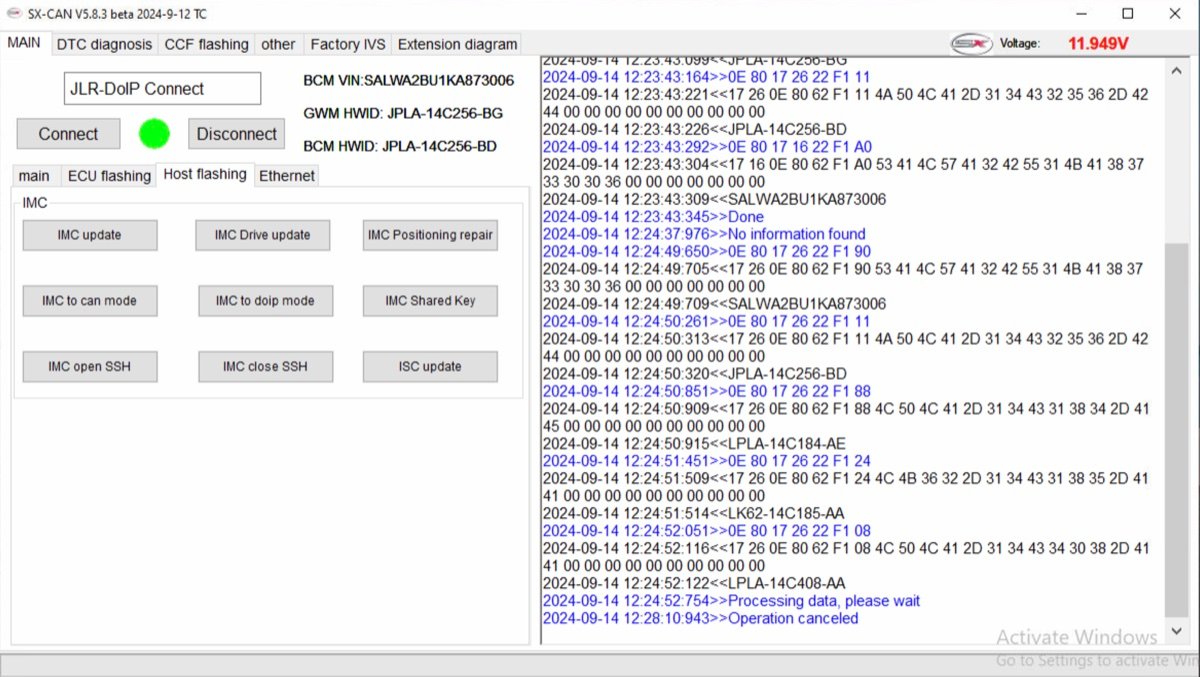Screen dimensions: 1200x677
Task: Launch IMC Positioning repair
Action: pyautogui.click(x=430, y=235)
